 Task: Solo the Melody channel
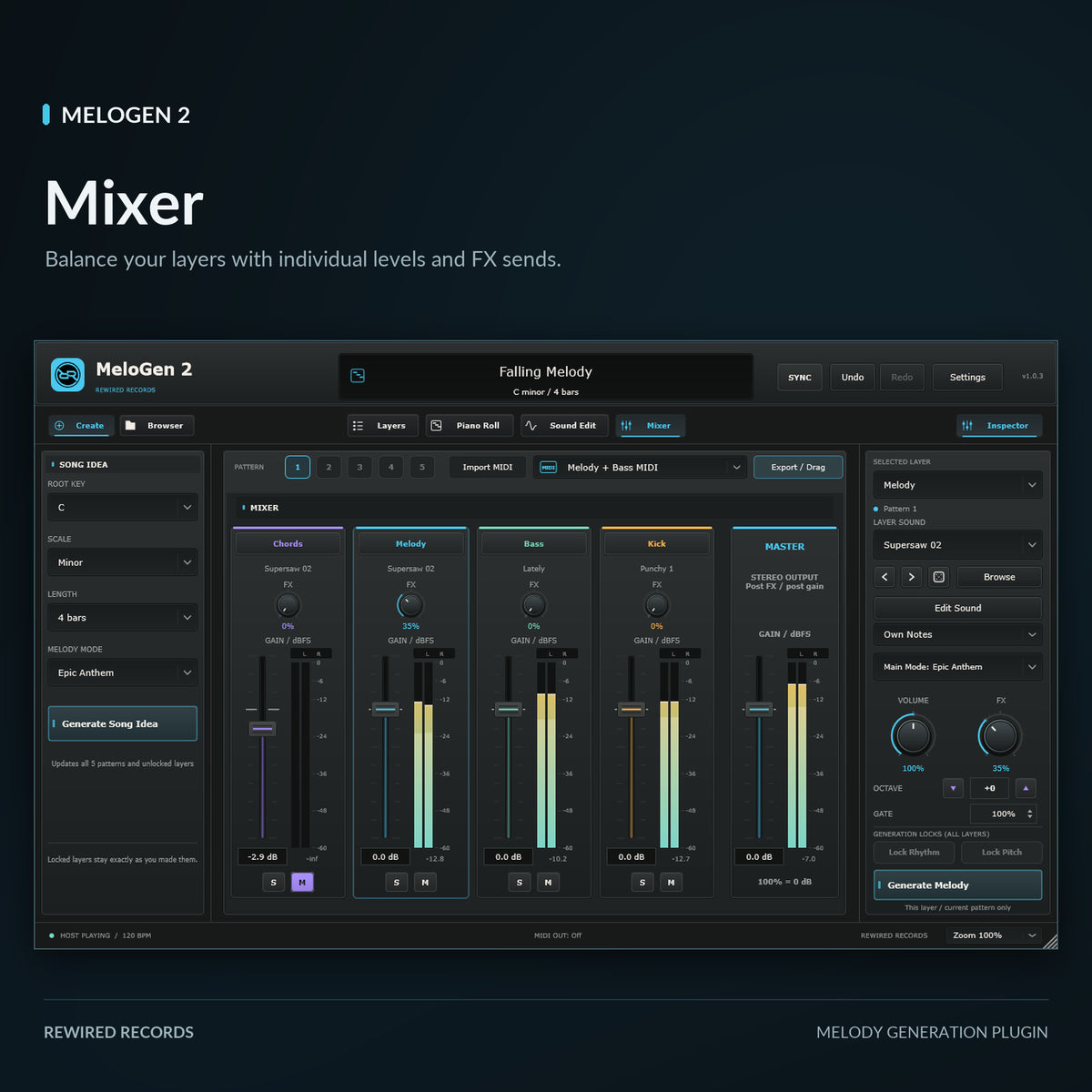396,882
